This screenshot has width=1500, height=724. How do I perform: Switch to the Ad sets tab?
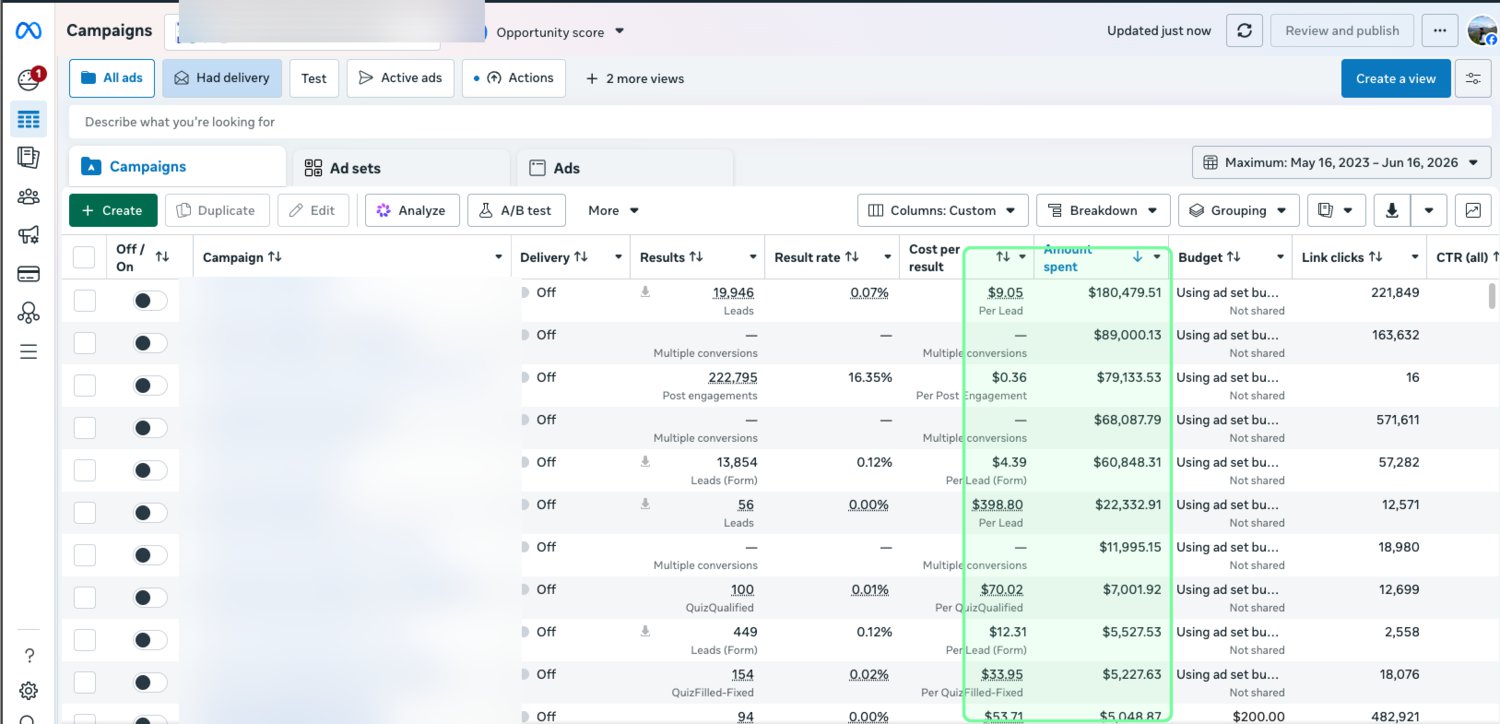(401, 168)
